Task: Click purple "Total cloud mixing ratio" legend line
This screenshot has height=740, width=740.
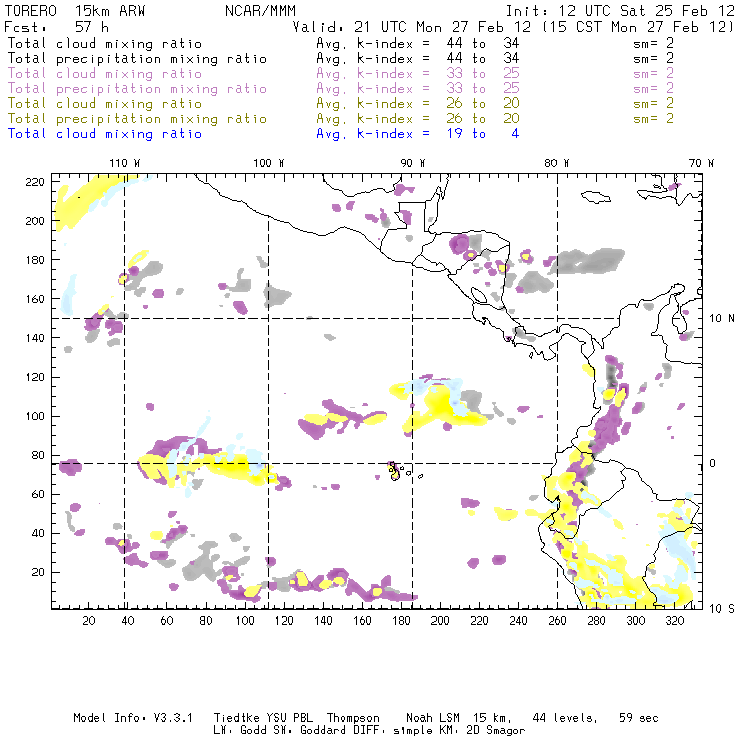Action: tap(105, 74)
